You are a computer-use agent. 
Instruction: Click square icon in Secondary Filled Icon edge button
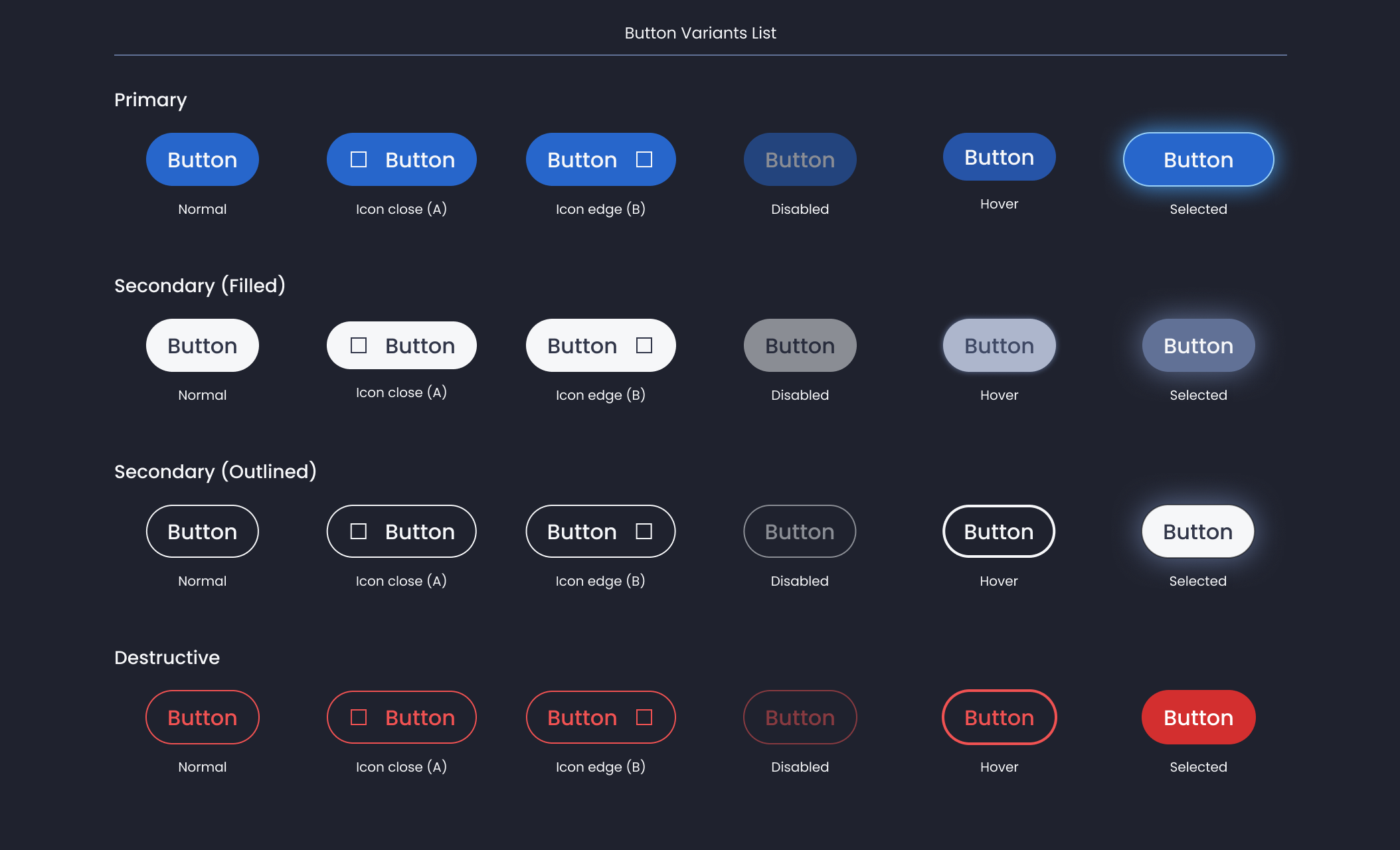644,345
